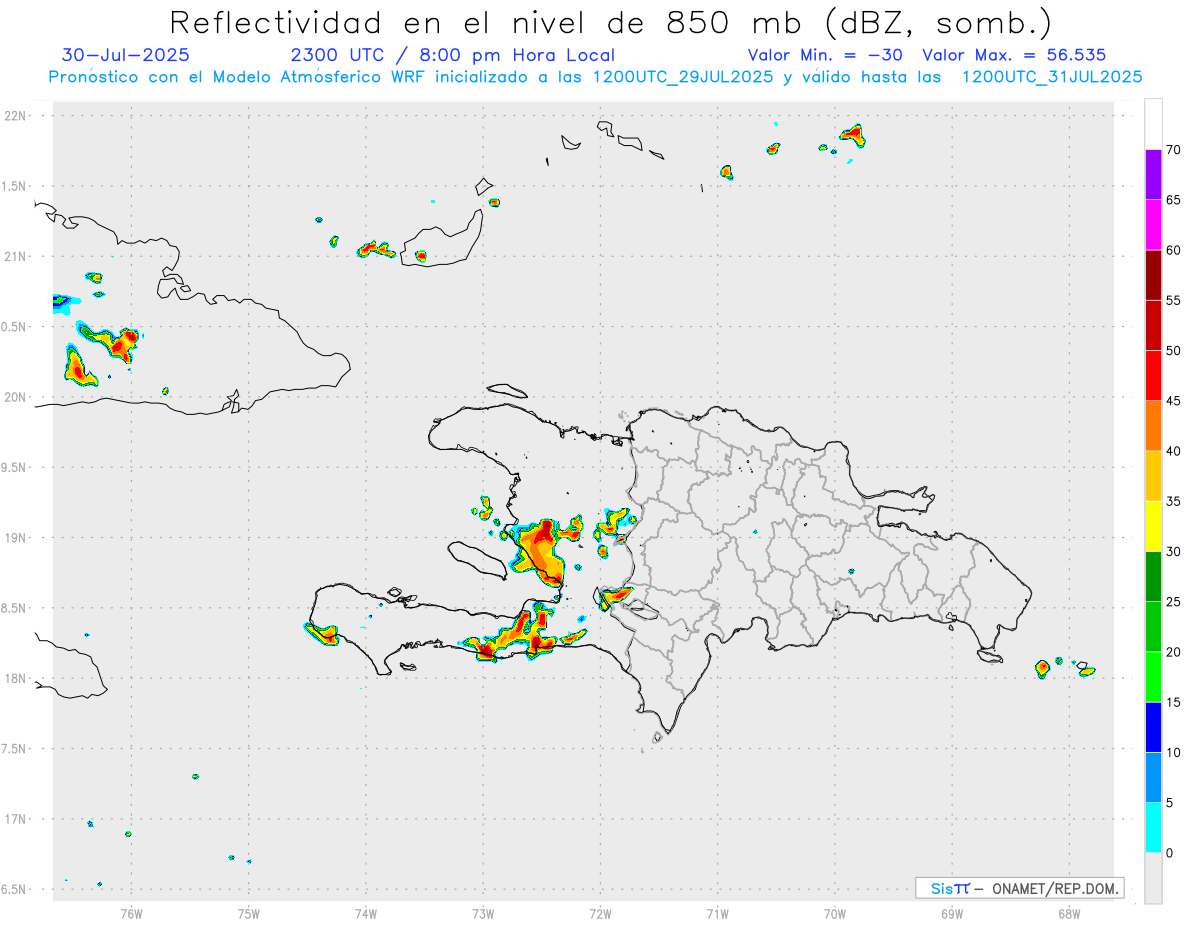Click the '74W' longitude label

point(366,913)
